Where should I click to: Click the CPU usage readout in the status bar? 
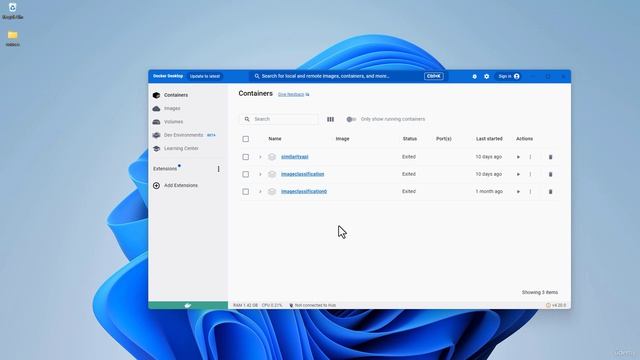(272, 305)
